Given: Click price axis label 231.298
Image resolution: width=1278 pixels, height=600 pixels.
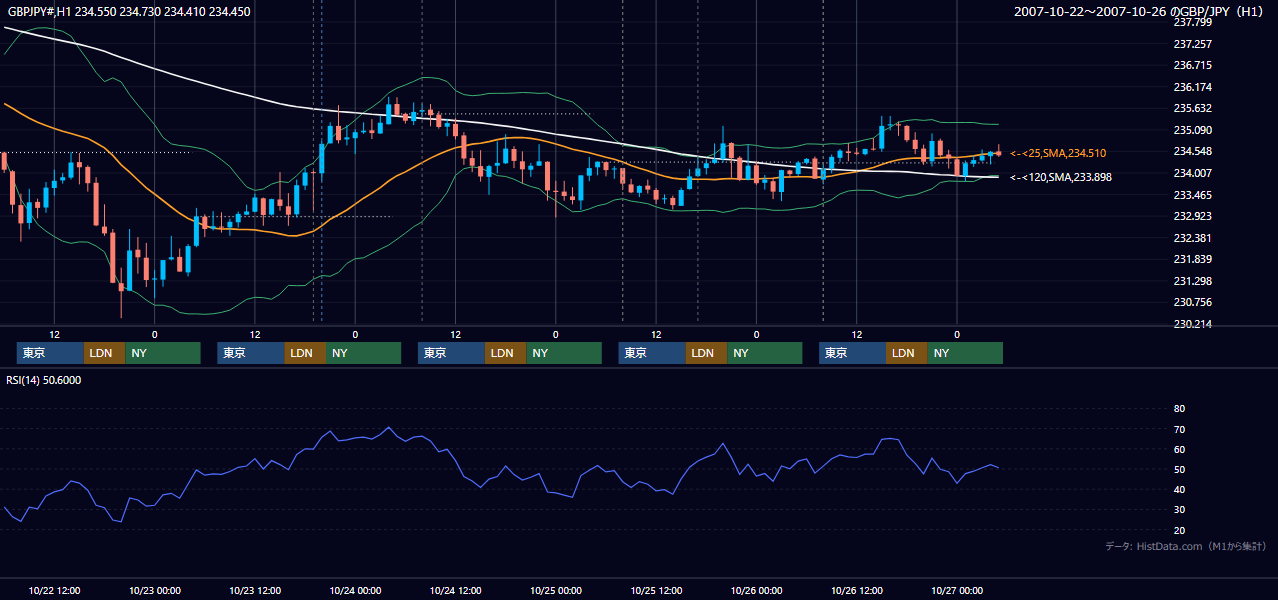Looking at the screenshot, I should coord(1192,281).
